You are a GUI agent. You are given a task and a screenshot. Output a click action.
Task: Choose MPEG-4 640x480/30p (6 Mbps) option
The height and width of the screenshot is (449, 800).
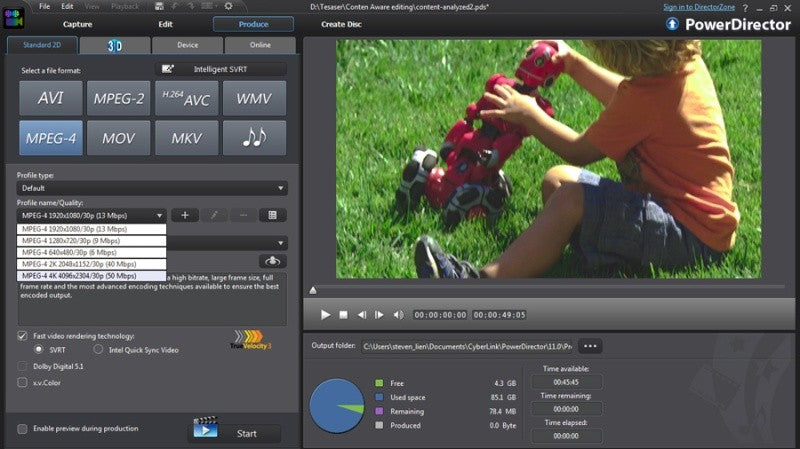(91, 253)
